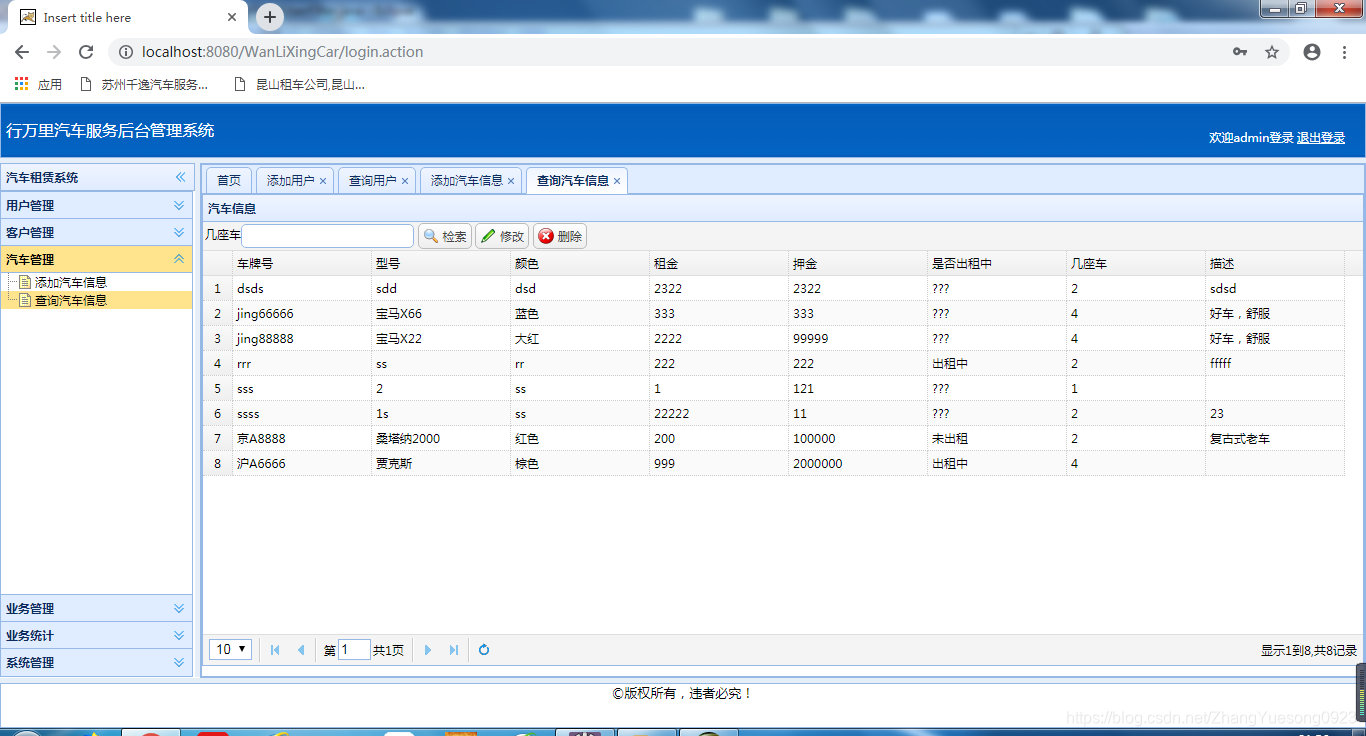Click the search magnifier 检索 button
Viewport: 1366px width, 736px height.
tap(445, 236)
